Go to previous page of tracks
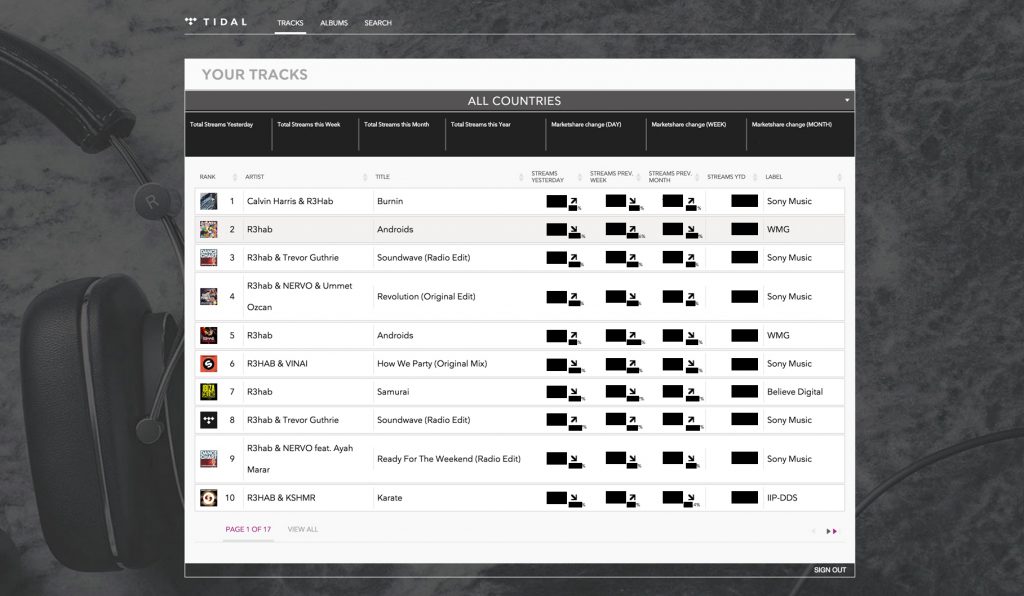This screenshot has width=1024, height=596. coord(814,531)
